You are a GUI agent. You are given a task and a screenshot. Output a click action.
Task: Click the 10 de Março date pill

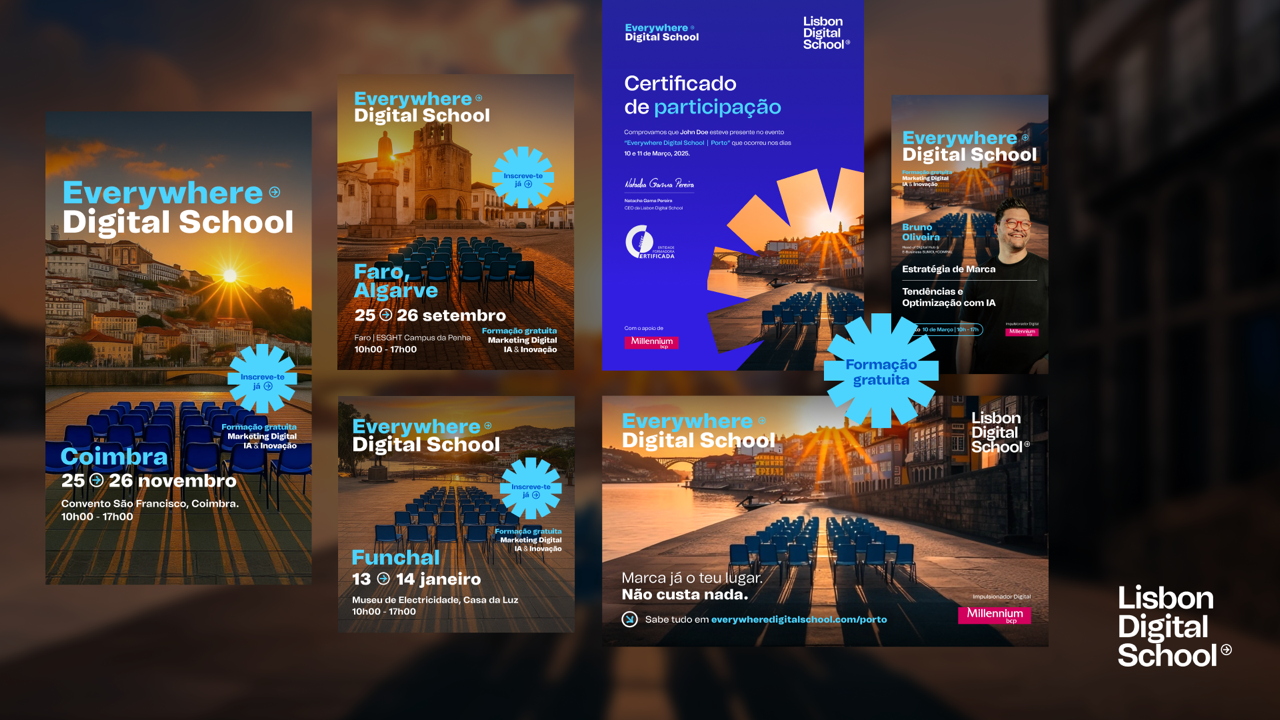coord(946,329)
